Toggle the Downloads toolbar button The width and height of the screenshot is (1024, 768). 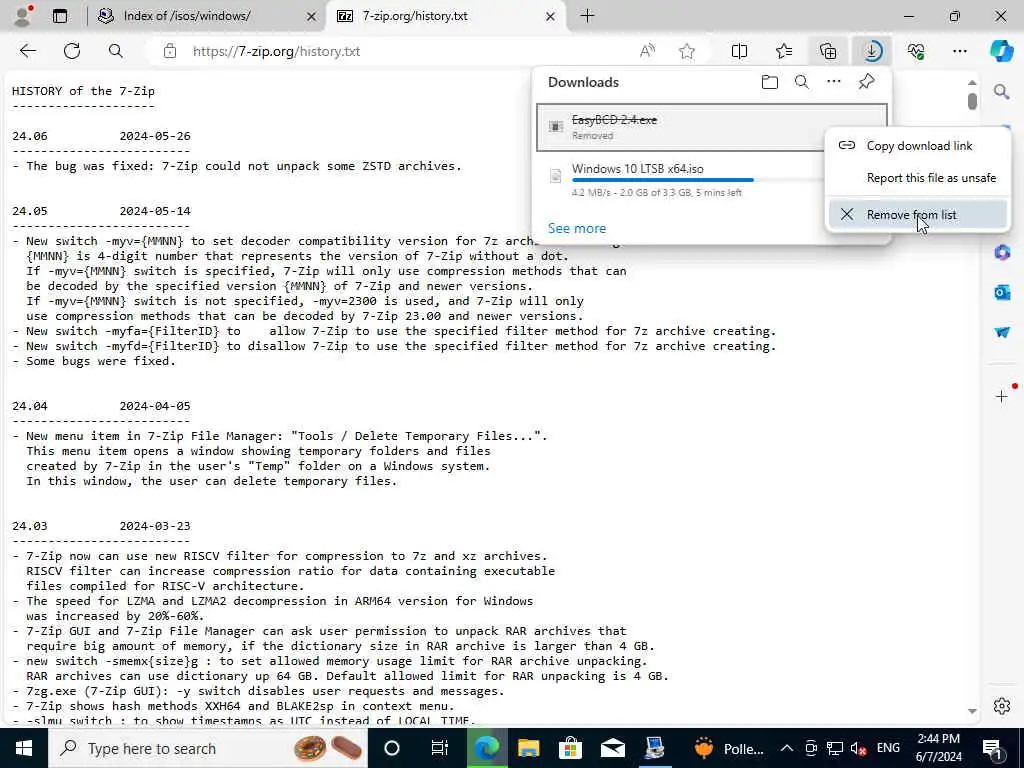coord(872,51)
